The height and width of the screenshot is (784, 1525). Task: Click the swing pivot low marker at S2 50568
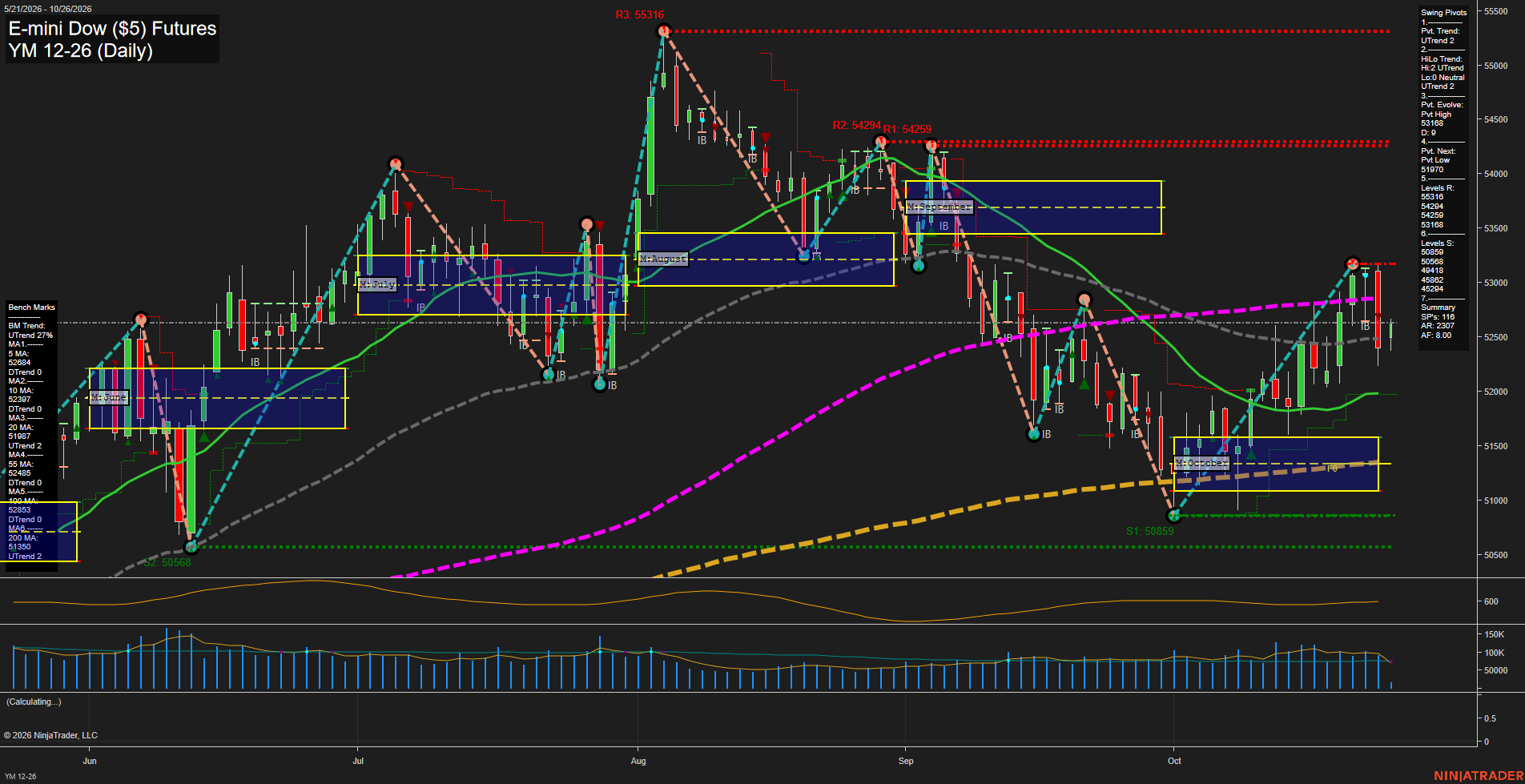(191, 547)
